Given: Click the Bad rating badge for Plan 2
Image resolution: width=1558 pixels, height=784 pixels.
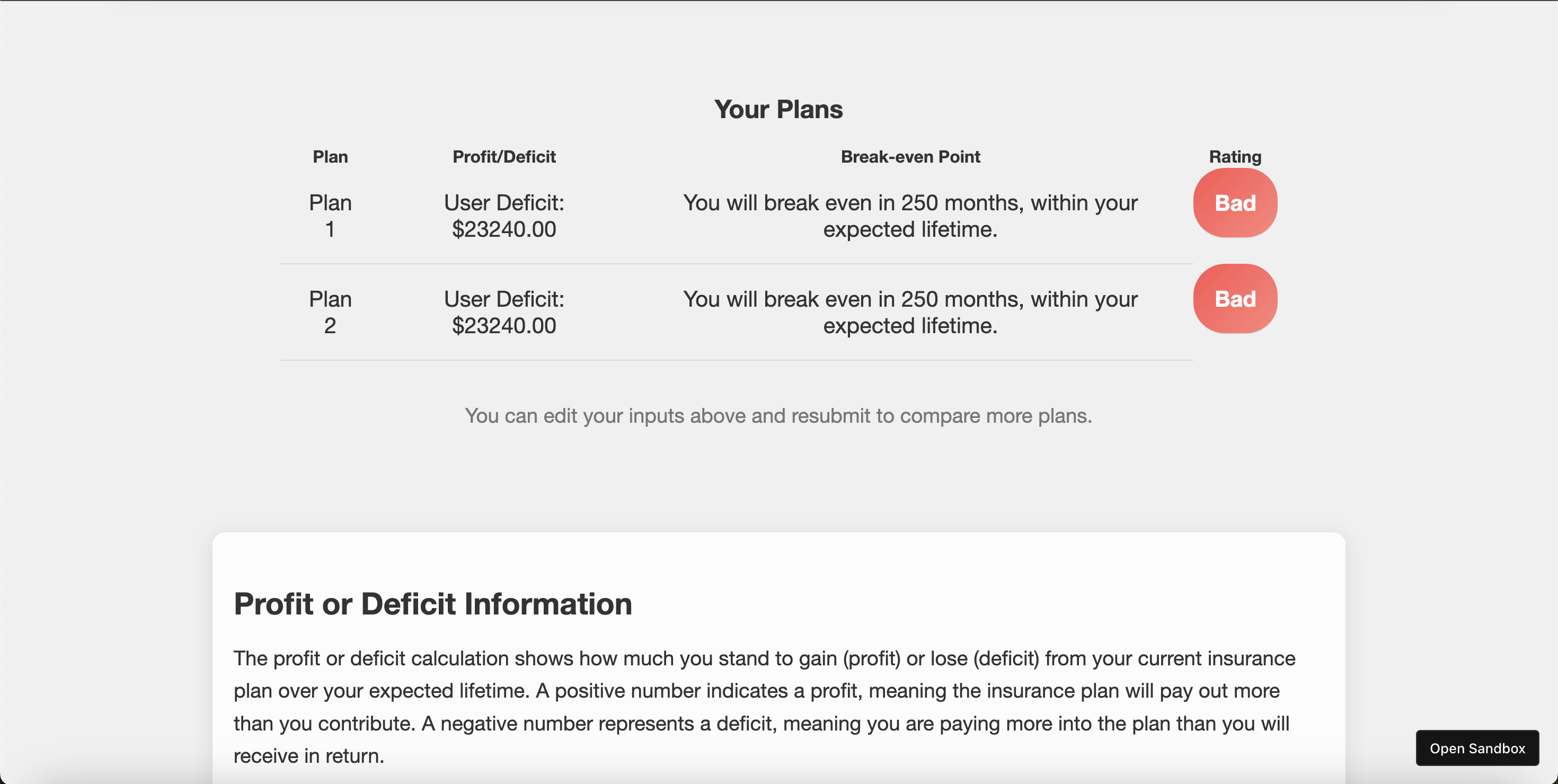Looking at the screenshot, I should click(x=1234, y=299).
